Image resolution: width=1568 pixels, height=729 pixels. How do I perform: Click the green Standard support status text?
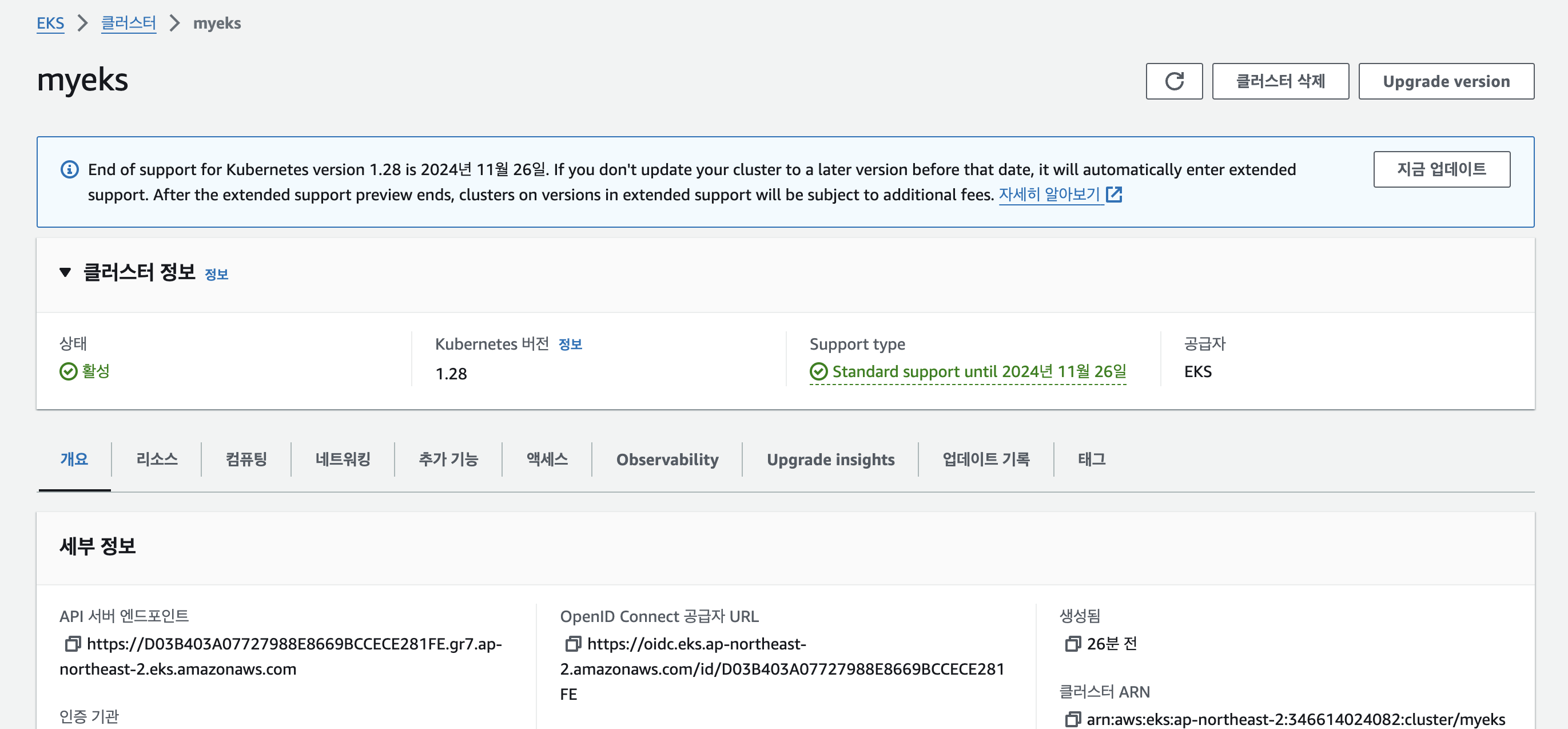979,371
